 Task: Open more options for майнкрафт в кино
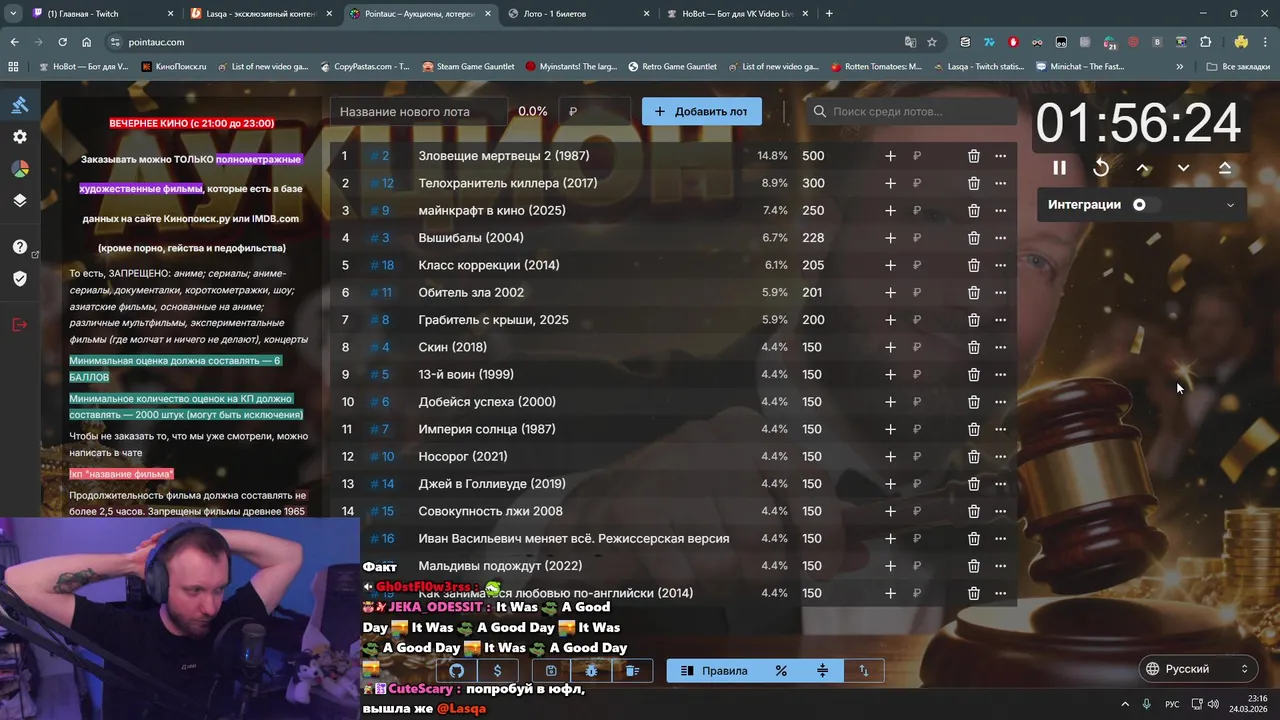click(1000, 210)
